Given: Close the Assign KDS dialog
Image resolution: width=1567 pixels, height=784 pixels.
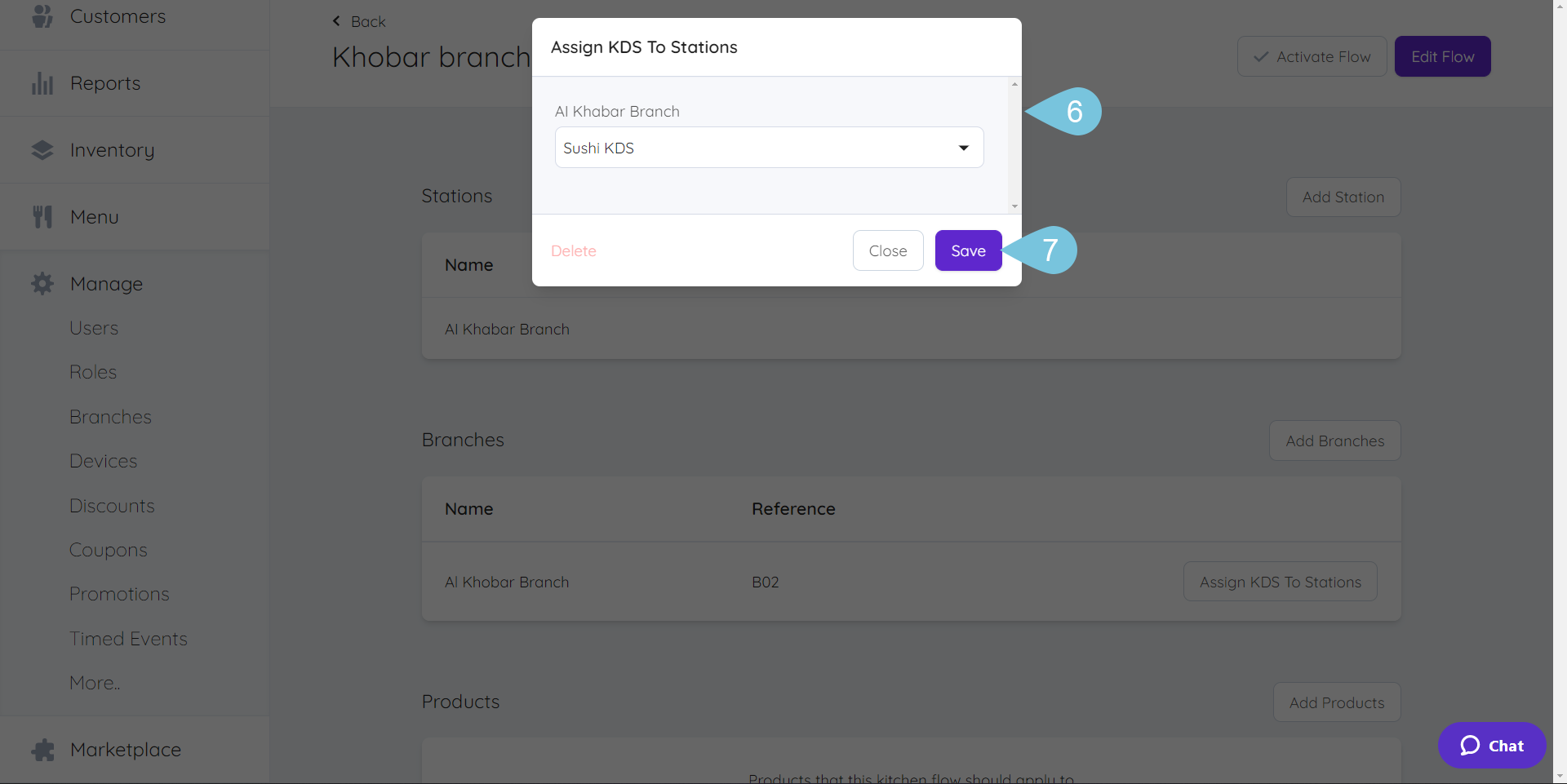Looking at the screenshot, I should 888,250.
